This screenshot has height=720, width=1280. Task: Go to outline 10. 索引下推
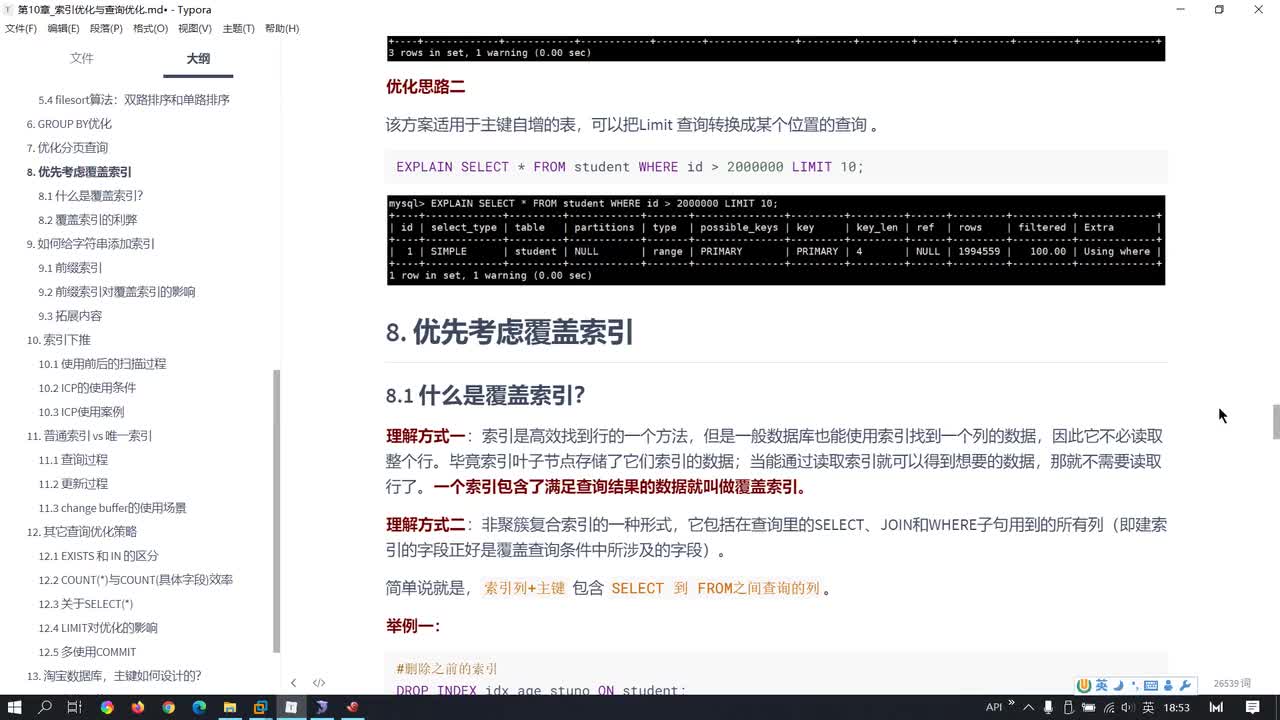click(58, 340)
